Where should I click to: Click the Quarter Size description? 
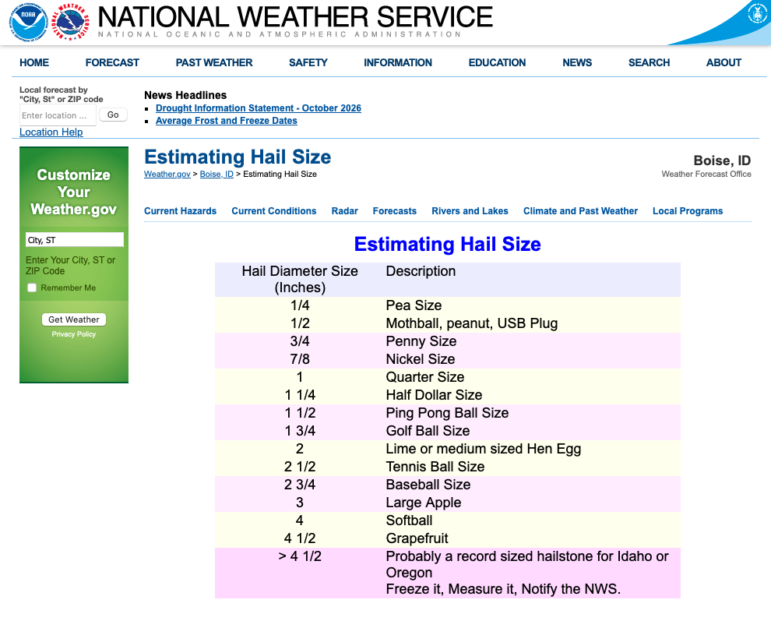click(x=425, y=377)
